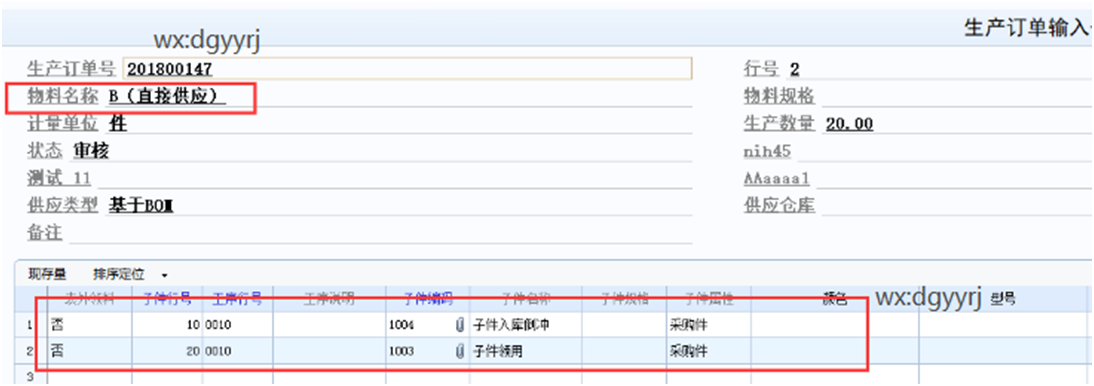
Task: Open the 排序定位 dropdown arrow
Action: click(x=164, y=275)
